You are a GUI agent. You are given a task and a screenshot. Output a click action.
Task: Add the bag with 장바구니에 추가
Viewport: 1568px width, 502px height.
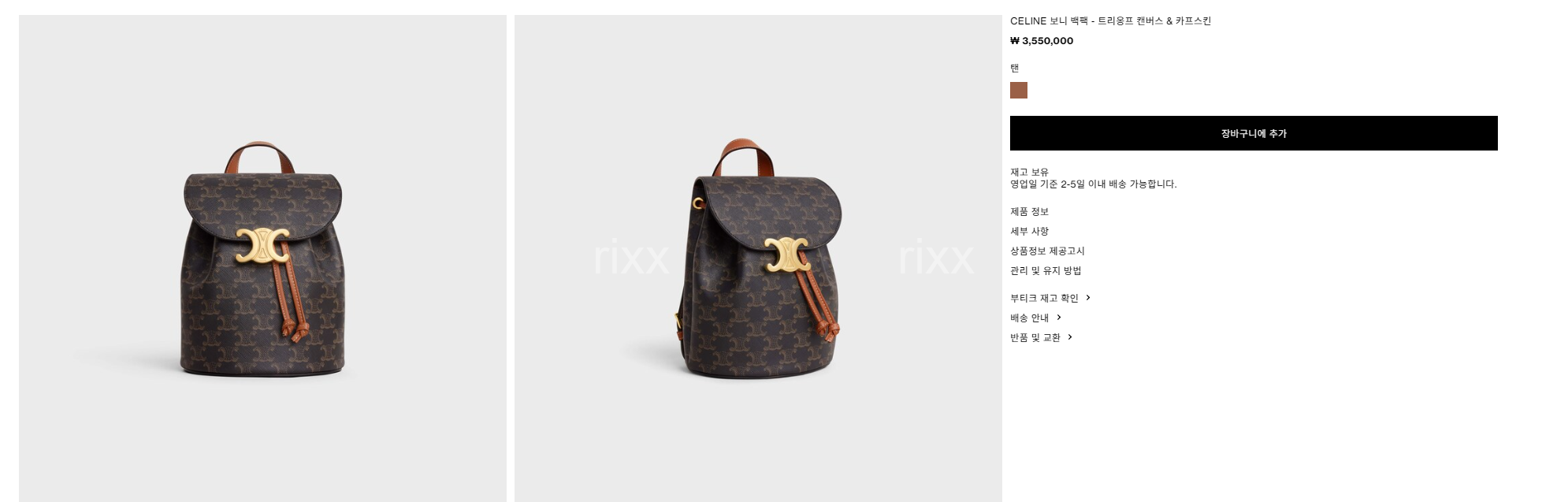coord(1254,133)
